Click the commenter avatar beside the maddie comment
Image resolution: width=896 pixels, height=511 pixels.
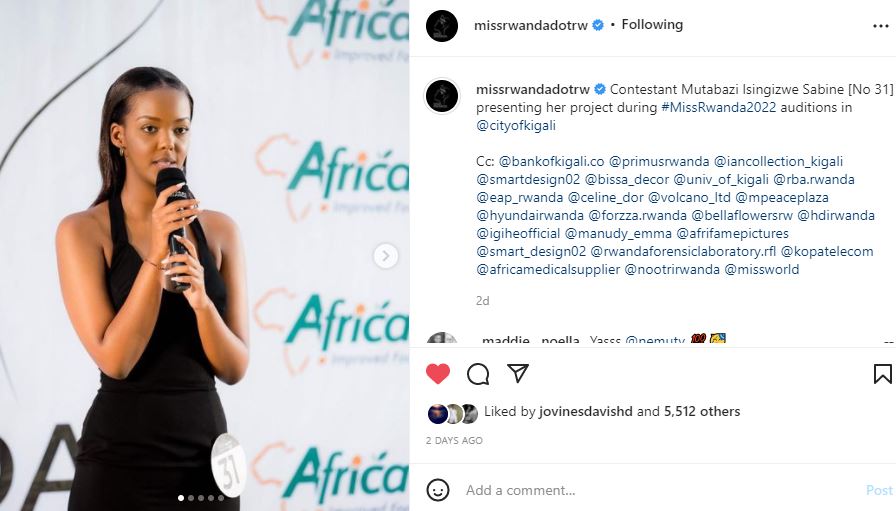tap(442, 340)
